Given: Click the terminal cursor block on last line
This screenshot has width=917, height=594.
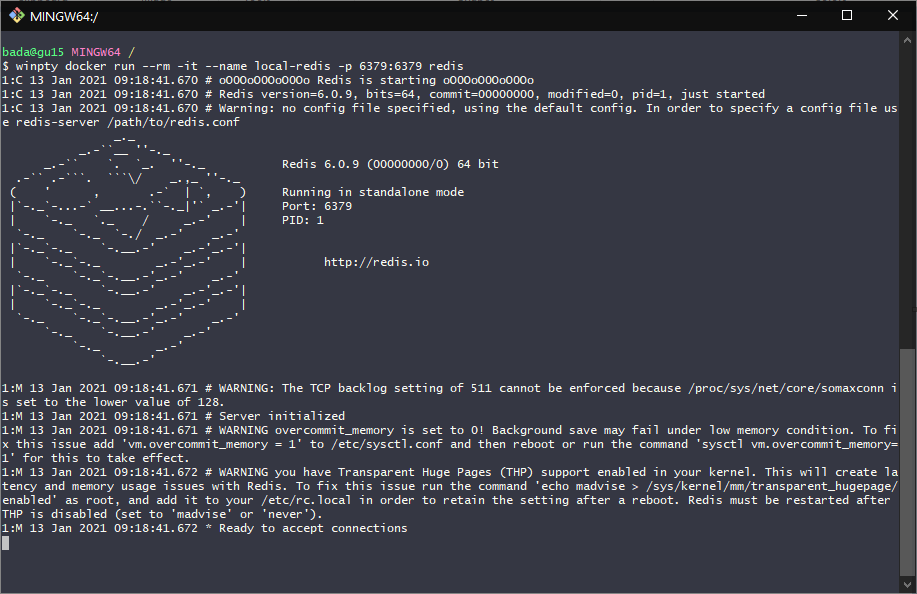Looking at the screenshot, I should pos(5,542).
